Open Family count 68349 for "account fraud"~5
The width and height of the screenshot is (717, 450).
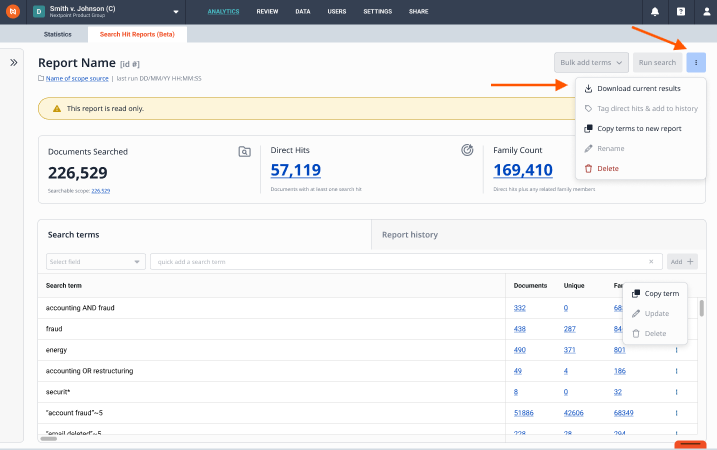click(623, 413)
